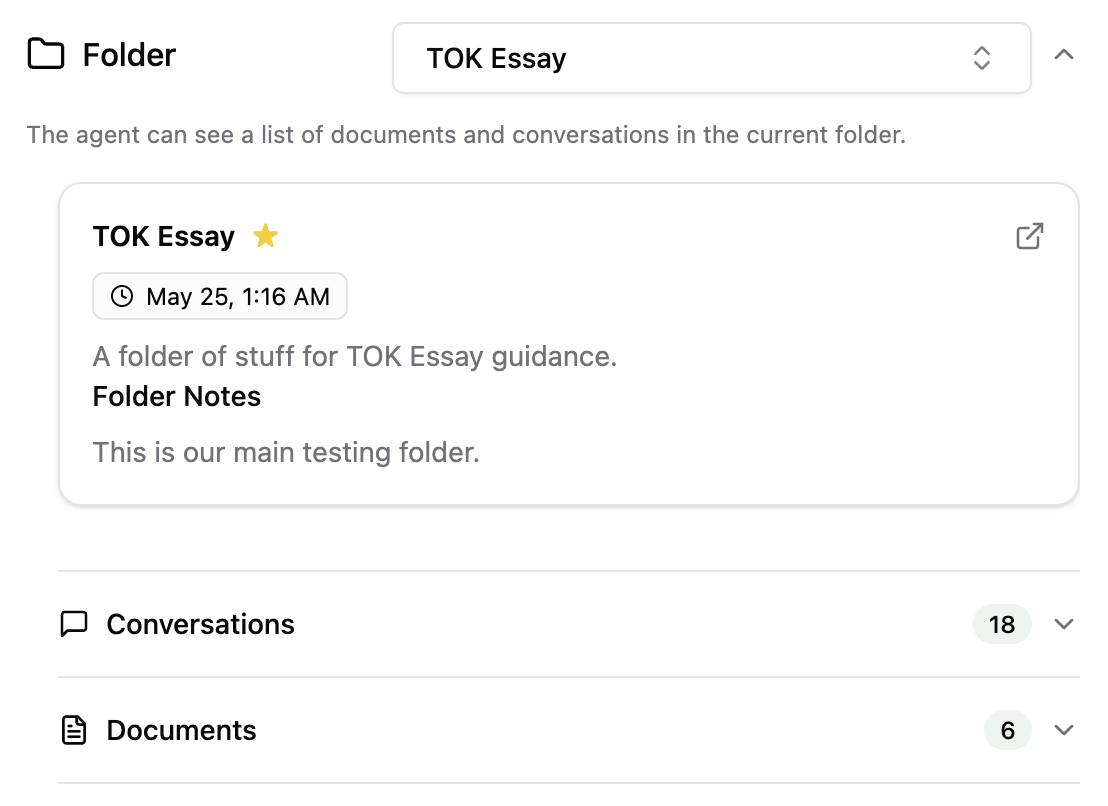The width and height of the screenshot is (1108, 806).
Task: Click the 6 documents count badge
Action: pyautogui.click(x=1007, y=730)
